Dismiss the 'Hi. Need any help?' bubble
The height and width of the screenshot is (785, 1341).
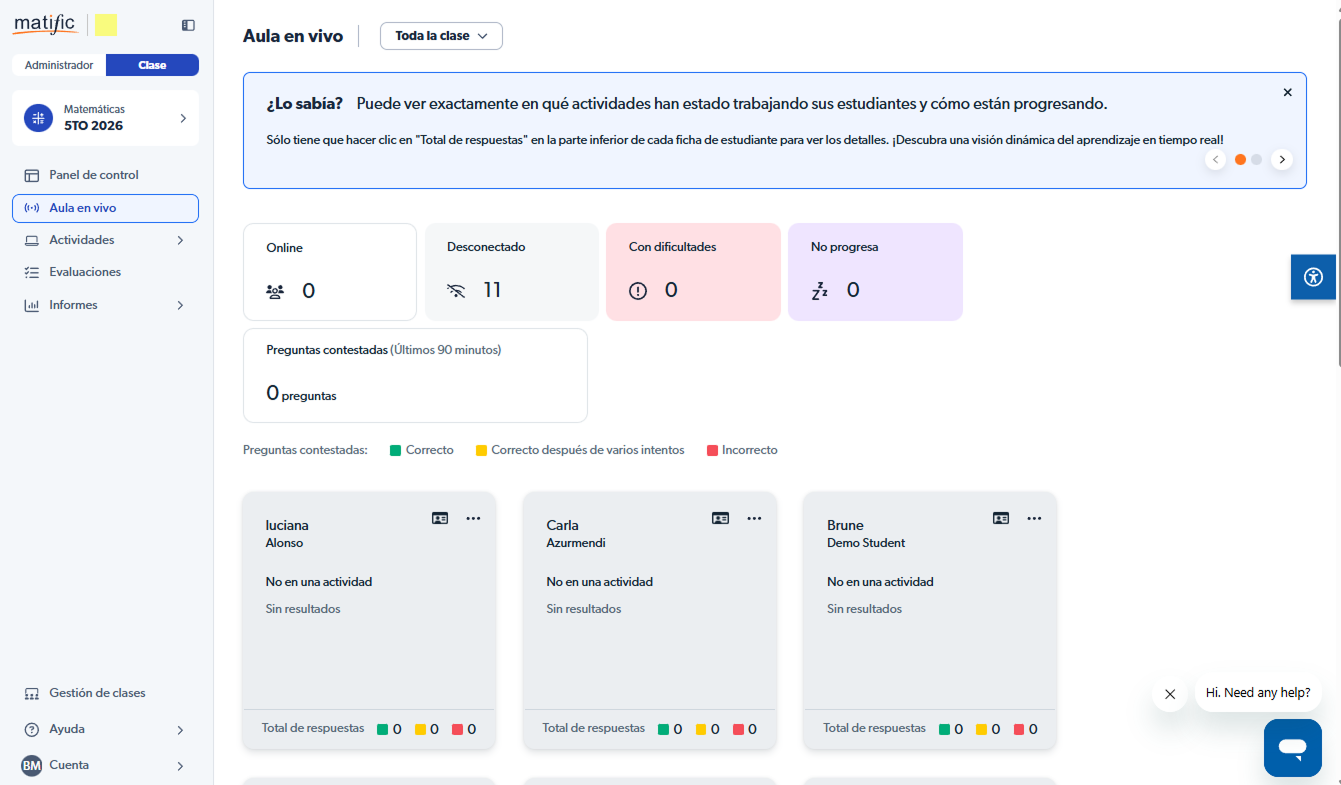click(1170, 694)
